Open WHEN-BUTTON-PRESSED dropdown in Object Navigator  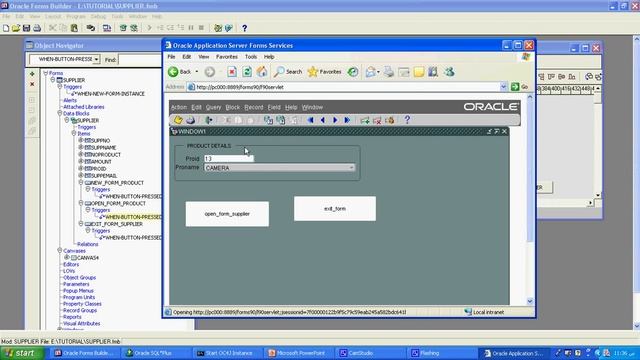click(x=96, y=60)
